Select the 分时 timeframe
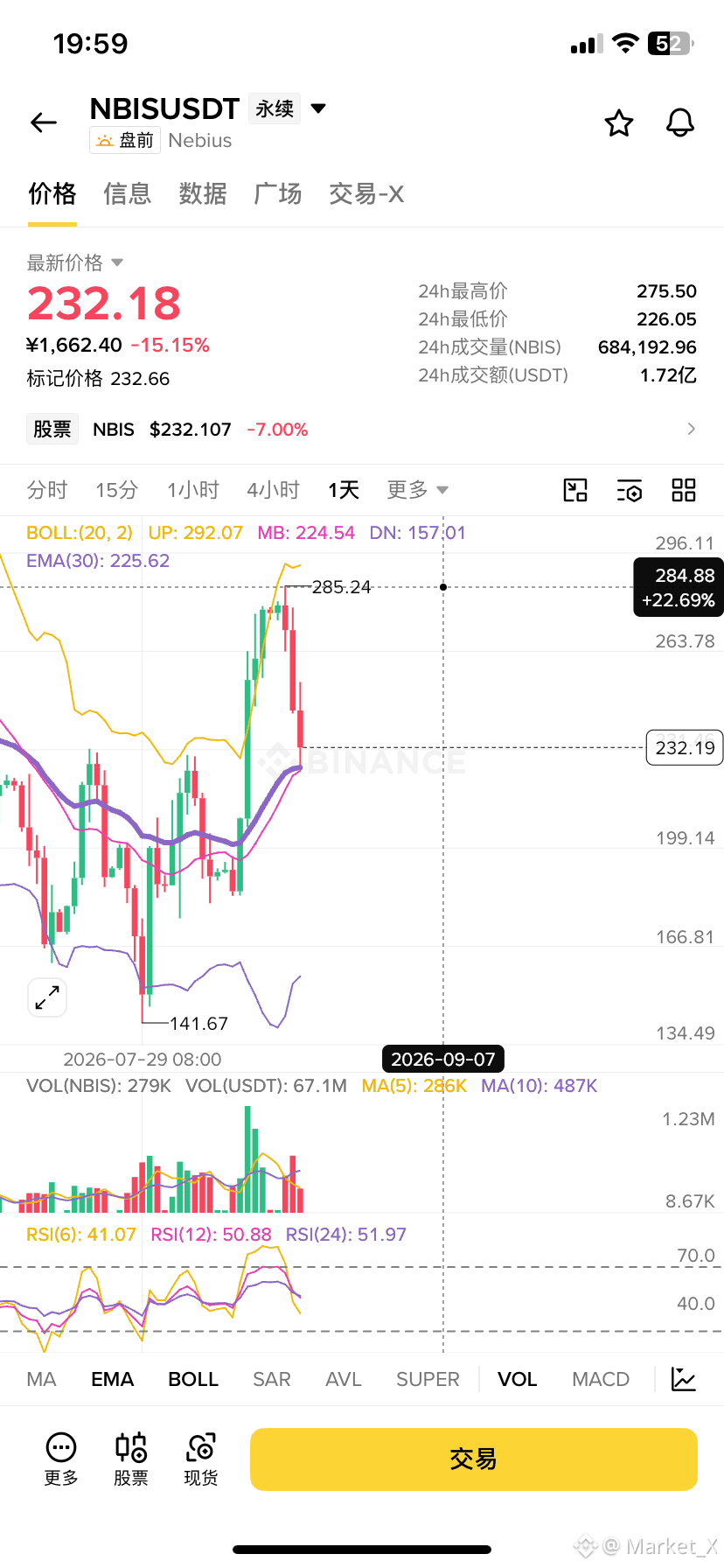Image resolution: width=724 pixels, height=1568 pixels. pos(47,490)
